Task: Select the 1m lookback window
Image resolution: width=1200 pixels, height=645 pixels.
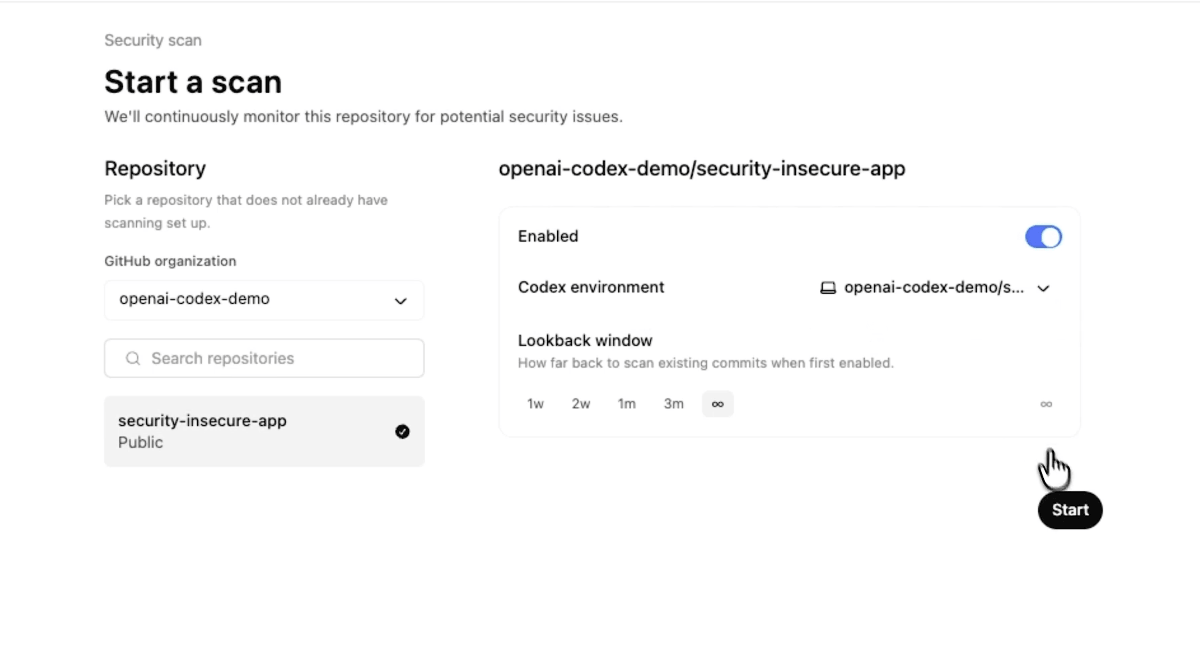Action: [x=627, y=404]
